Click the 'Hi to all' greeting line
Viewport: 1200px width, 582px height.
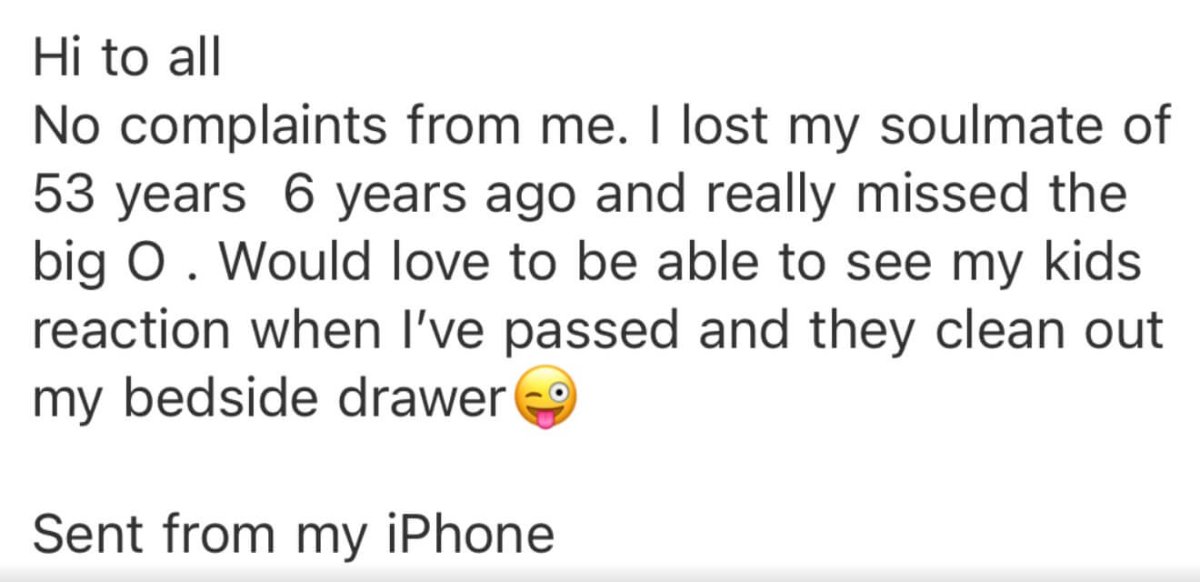tap(126, 60)
